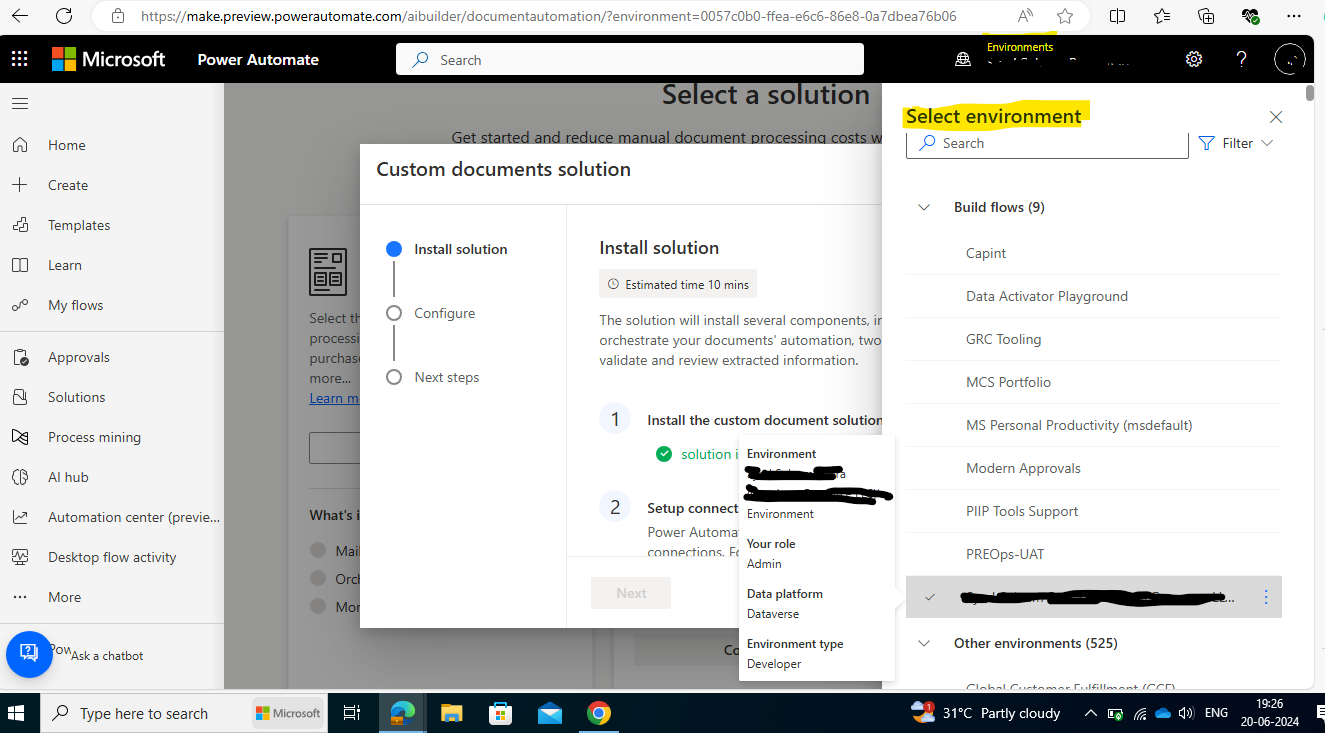Click the AI hub icon
1325x733 pixels.
coord(20,477)
